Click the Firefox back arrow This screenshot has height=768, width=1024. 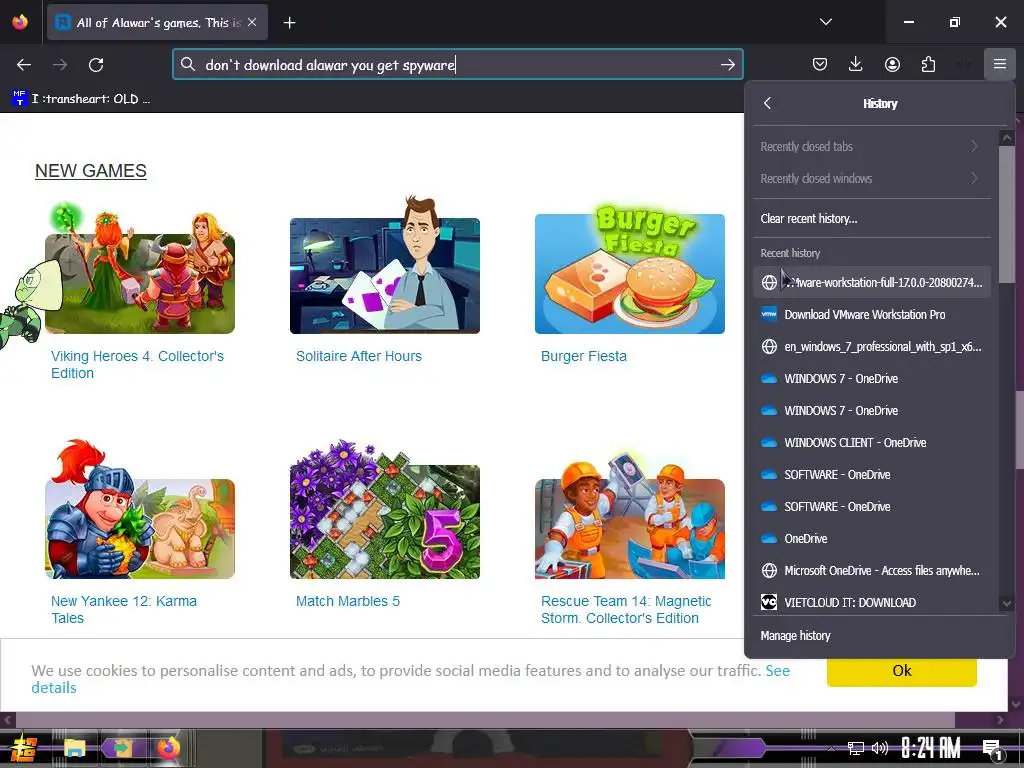click(x=24, y=65)
